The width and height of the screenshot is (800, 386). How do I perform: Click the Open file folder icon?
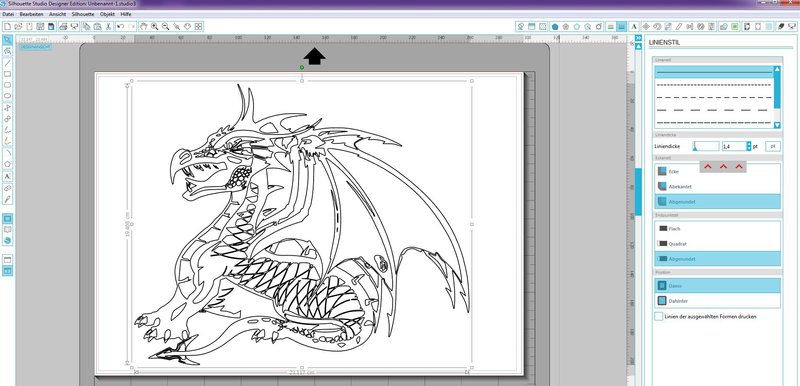18,26
